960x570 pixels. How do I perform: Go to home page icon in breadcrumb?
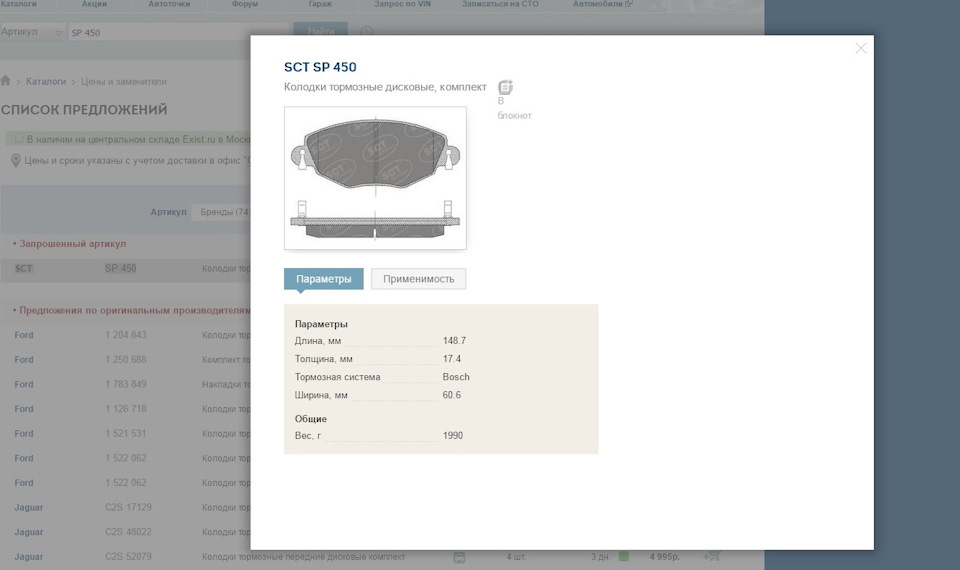[x=6, y=81]
